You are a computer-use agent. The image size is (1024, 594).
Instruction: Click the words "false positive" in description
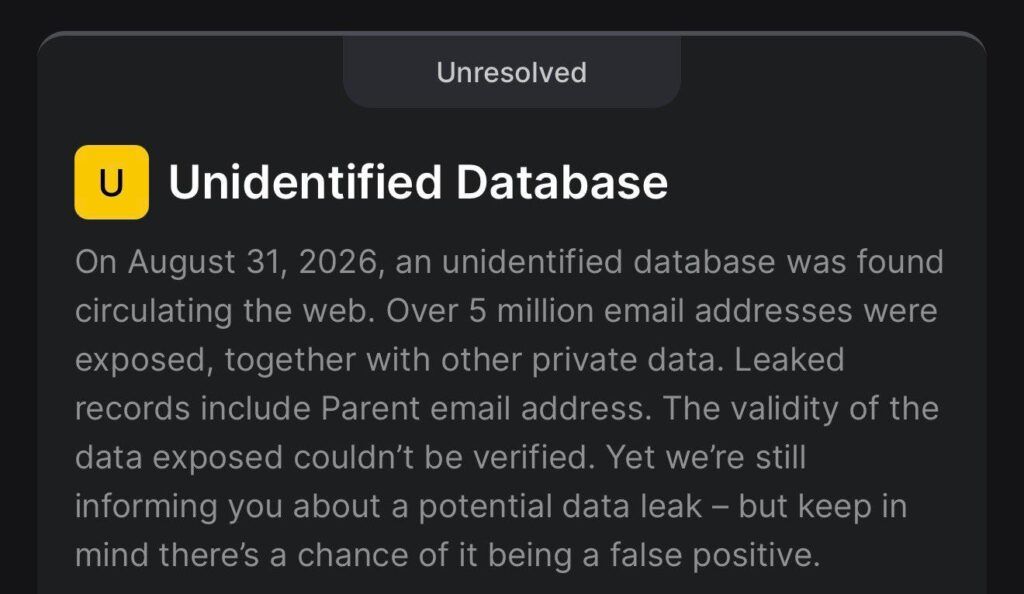pyautogui.click(x=714, y=555)
